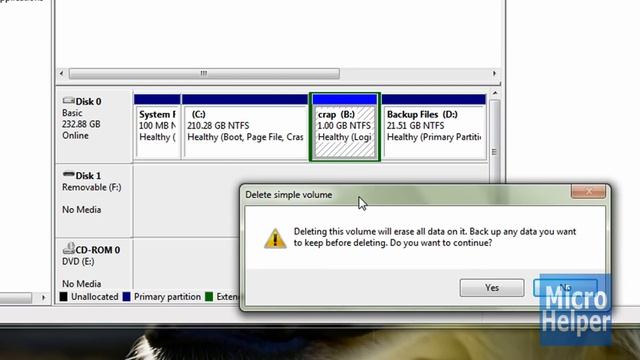
Task: Click "No Media" under Disk 1
Action: pyautogui.click(x=82, y=210)
